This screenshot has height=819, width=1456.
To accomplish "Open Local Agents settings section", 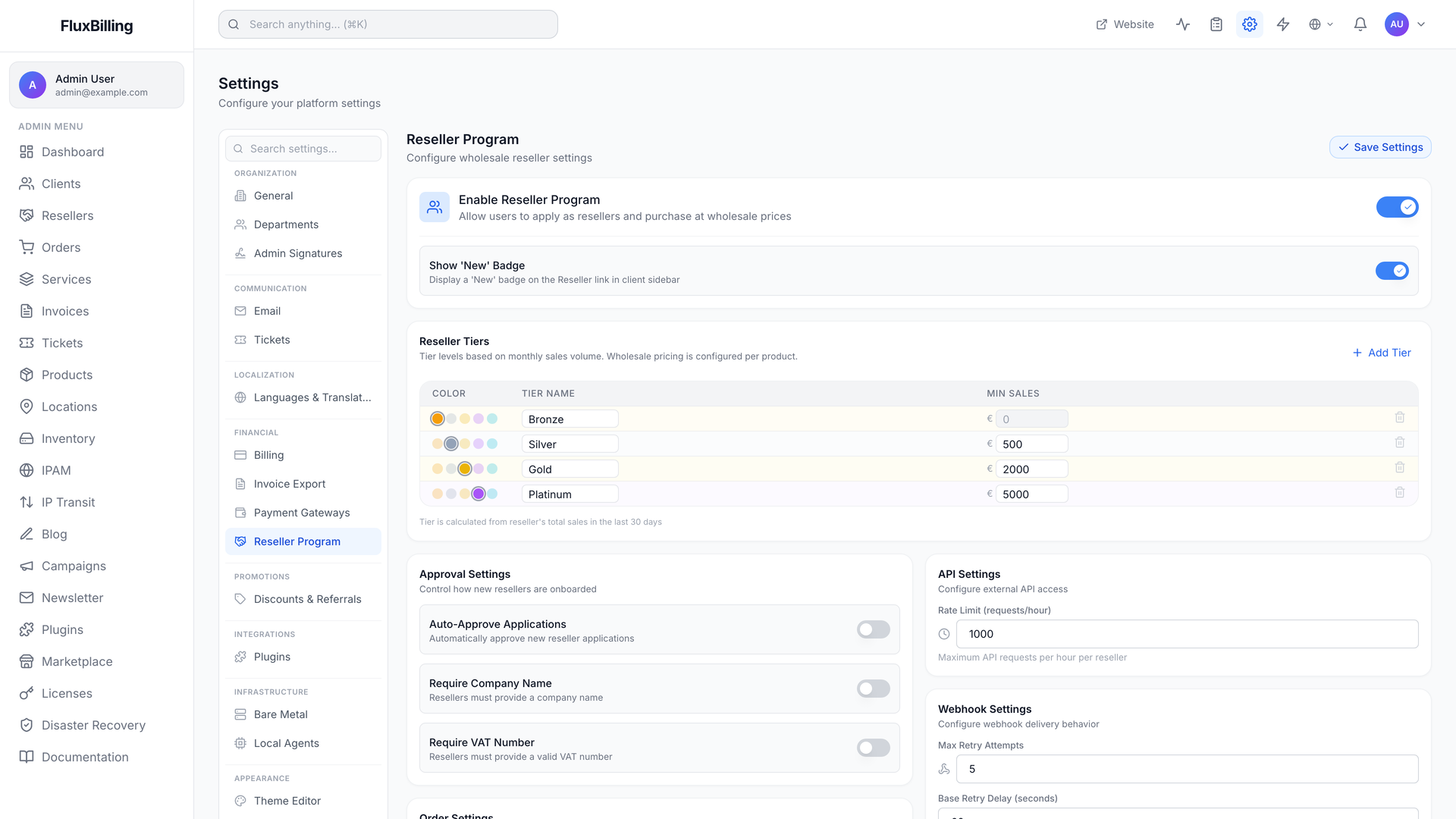I will click(x=303, y=743).
